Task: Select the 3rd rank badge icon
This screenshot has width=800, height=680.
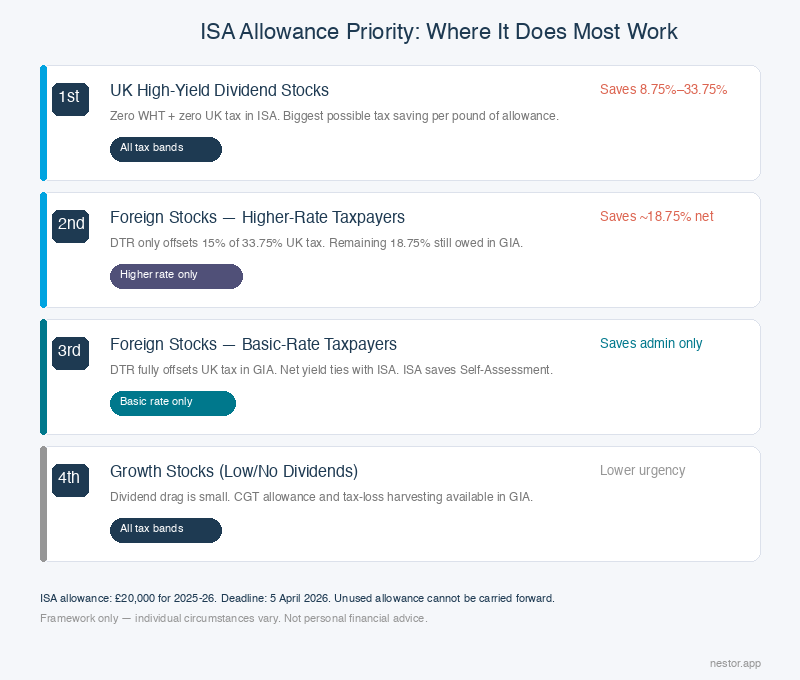Action: [69, 352]
